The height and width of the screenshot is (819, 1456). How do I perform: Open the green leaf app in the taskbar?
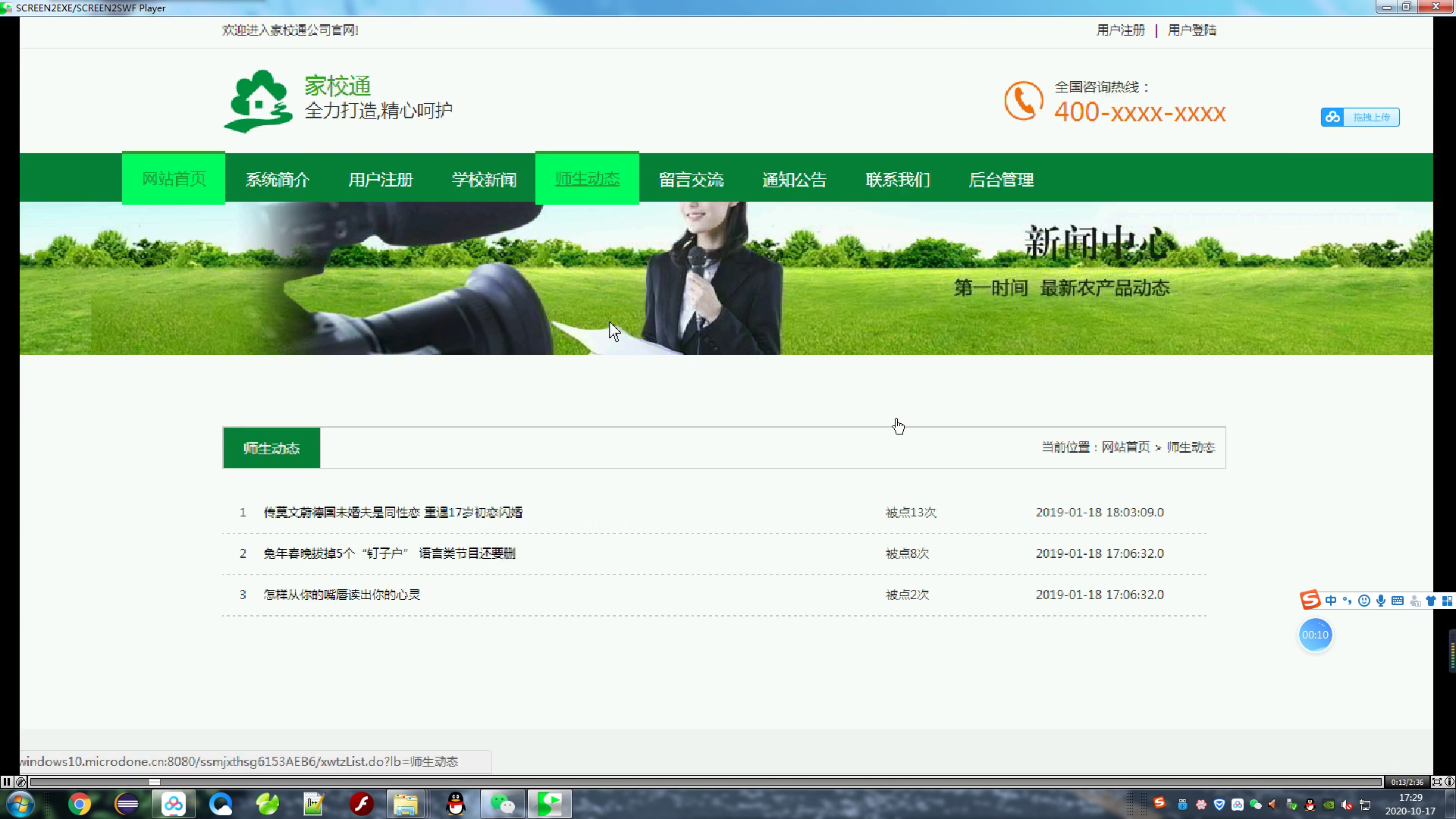point(268,804)
